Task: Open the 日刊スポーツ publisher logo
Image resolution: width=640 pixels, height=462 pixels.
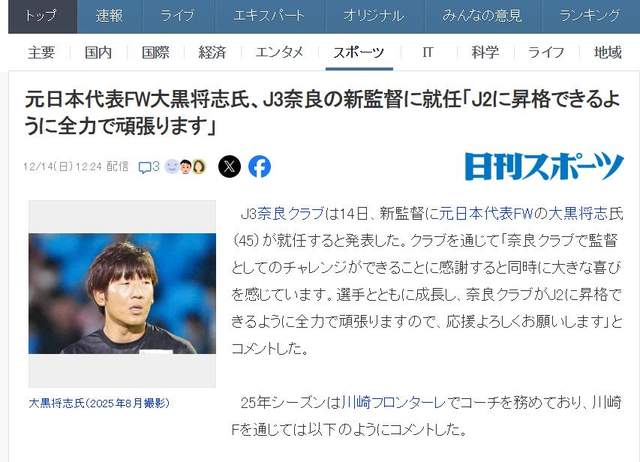Action: pyautogui.click(x=544, y=166)
